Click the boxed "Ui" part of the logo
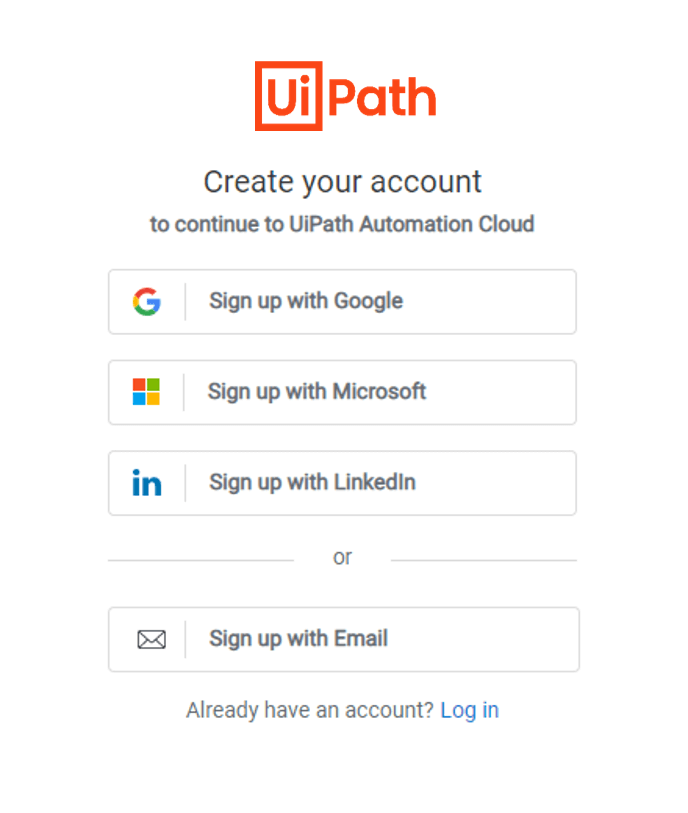 (x=289, y=96)
